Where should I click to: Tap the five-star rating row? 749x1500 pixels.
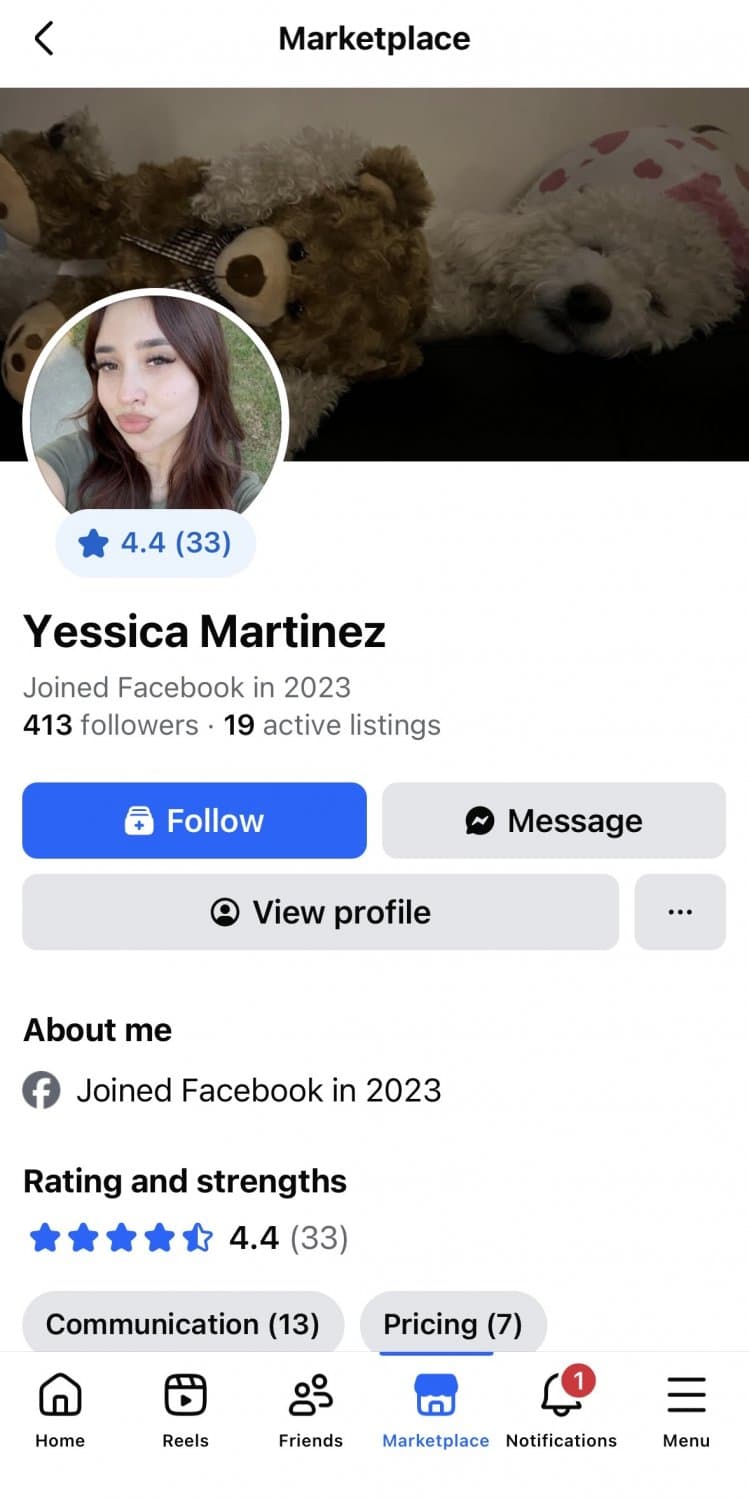click(x=122, y=1239)
